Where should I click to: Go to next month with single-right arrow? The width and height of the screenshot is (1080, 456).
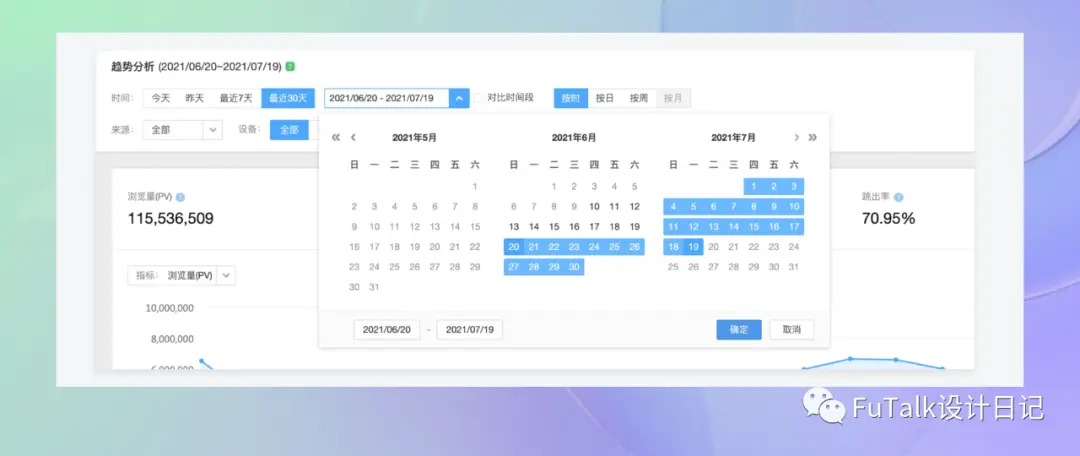[x=796, y=137]
